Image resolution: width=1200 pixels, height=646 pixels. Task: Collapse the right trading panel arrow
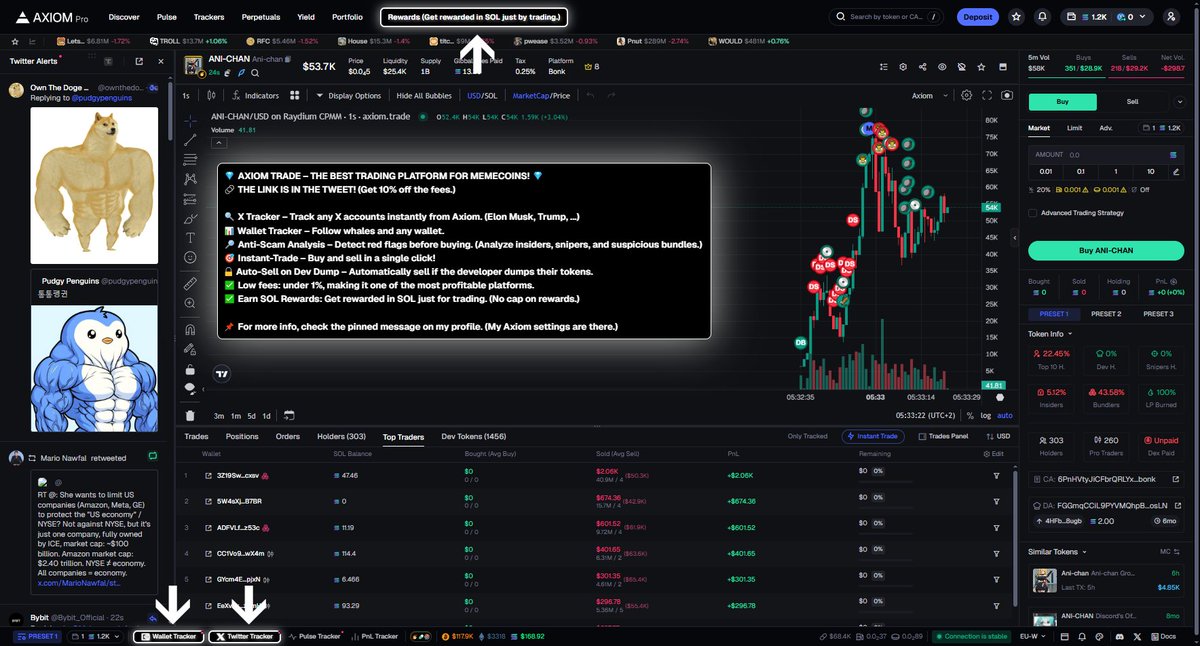1016,238
